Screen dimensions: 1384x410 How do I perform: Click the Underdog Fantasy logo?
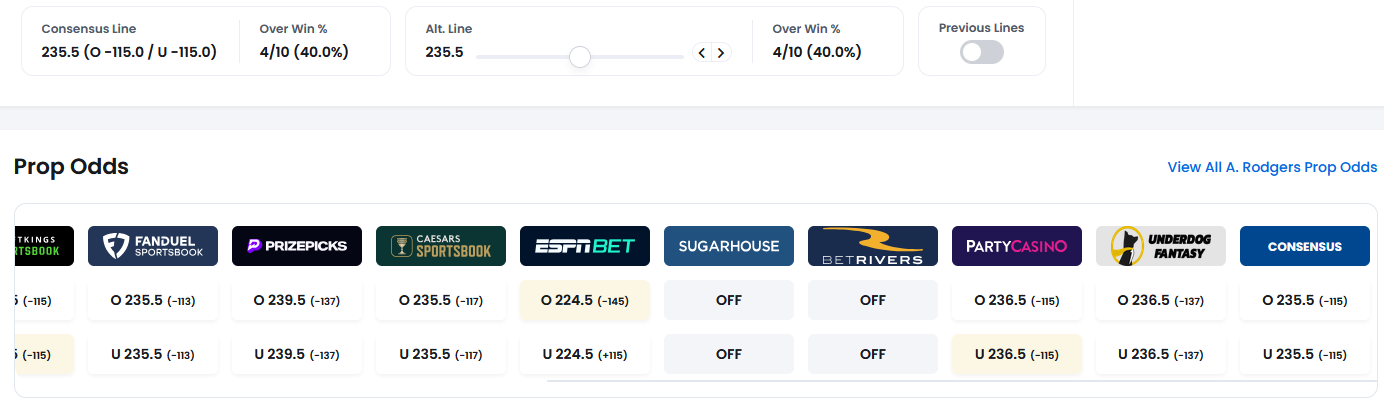click(x=1161, y=246)
